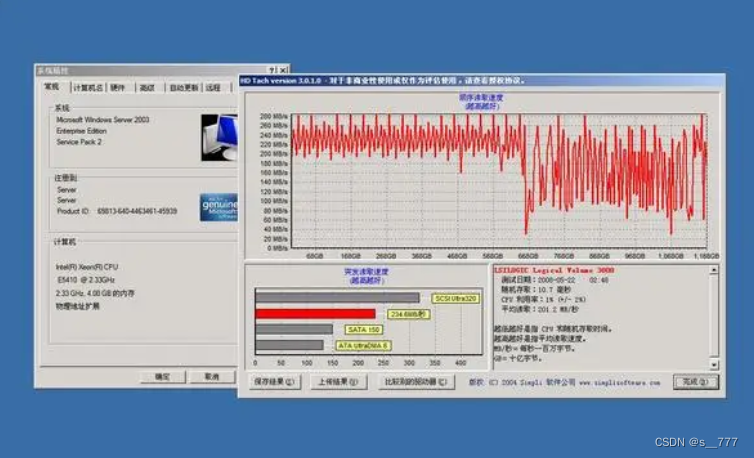
Task: Click the genuine Microsoft software badge
Action: click(x=219, y=207)
